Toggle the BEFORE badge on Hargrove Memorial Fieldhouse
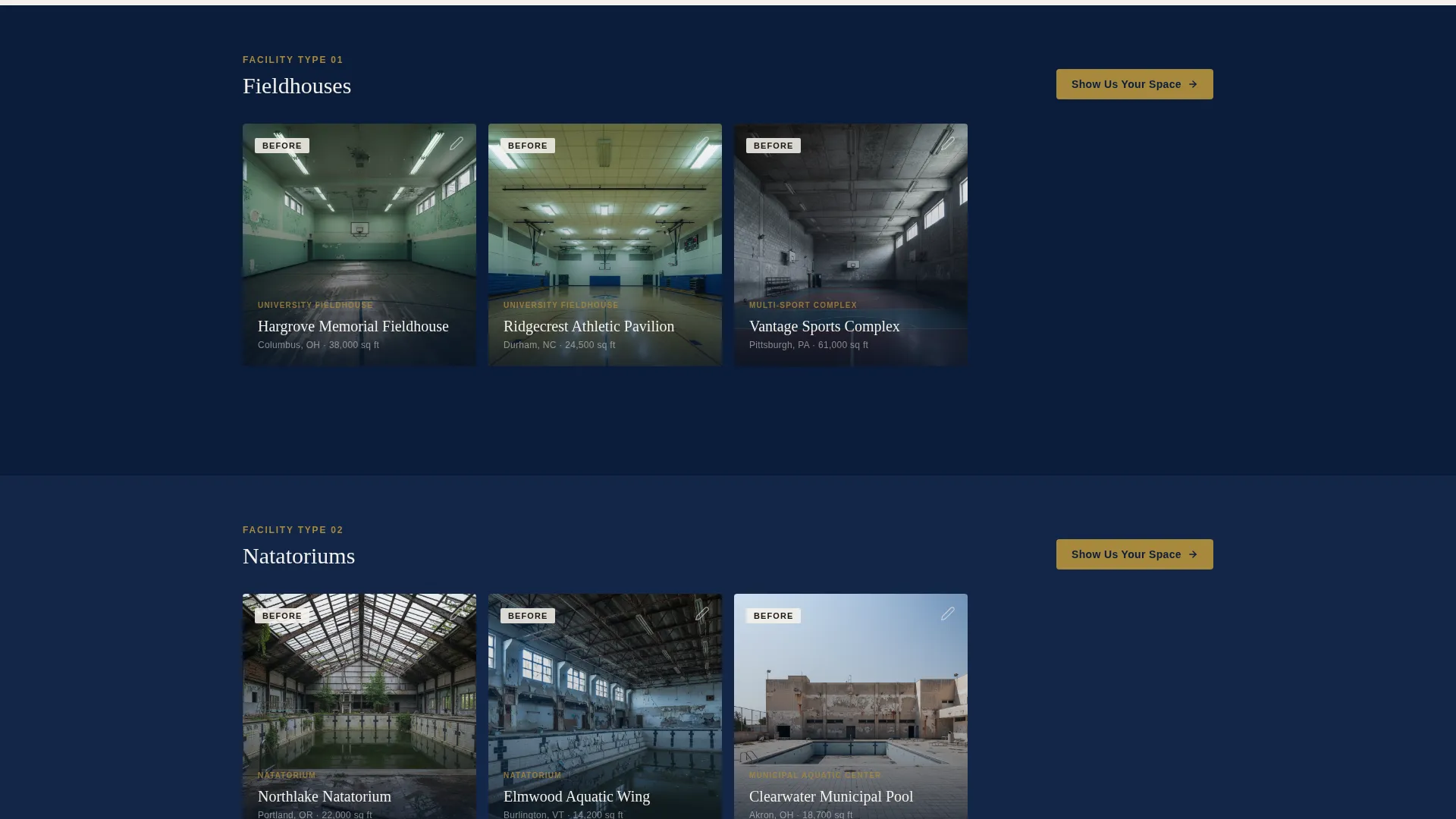The image size is (1456, 819). pos(282,146)
